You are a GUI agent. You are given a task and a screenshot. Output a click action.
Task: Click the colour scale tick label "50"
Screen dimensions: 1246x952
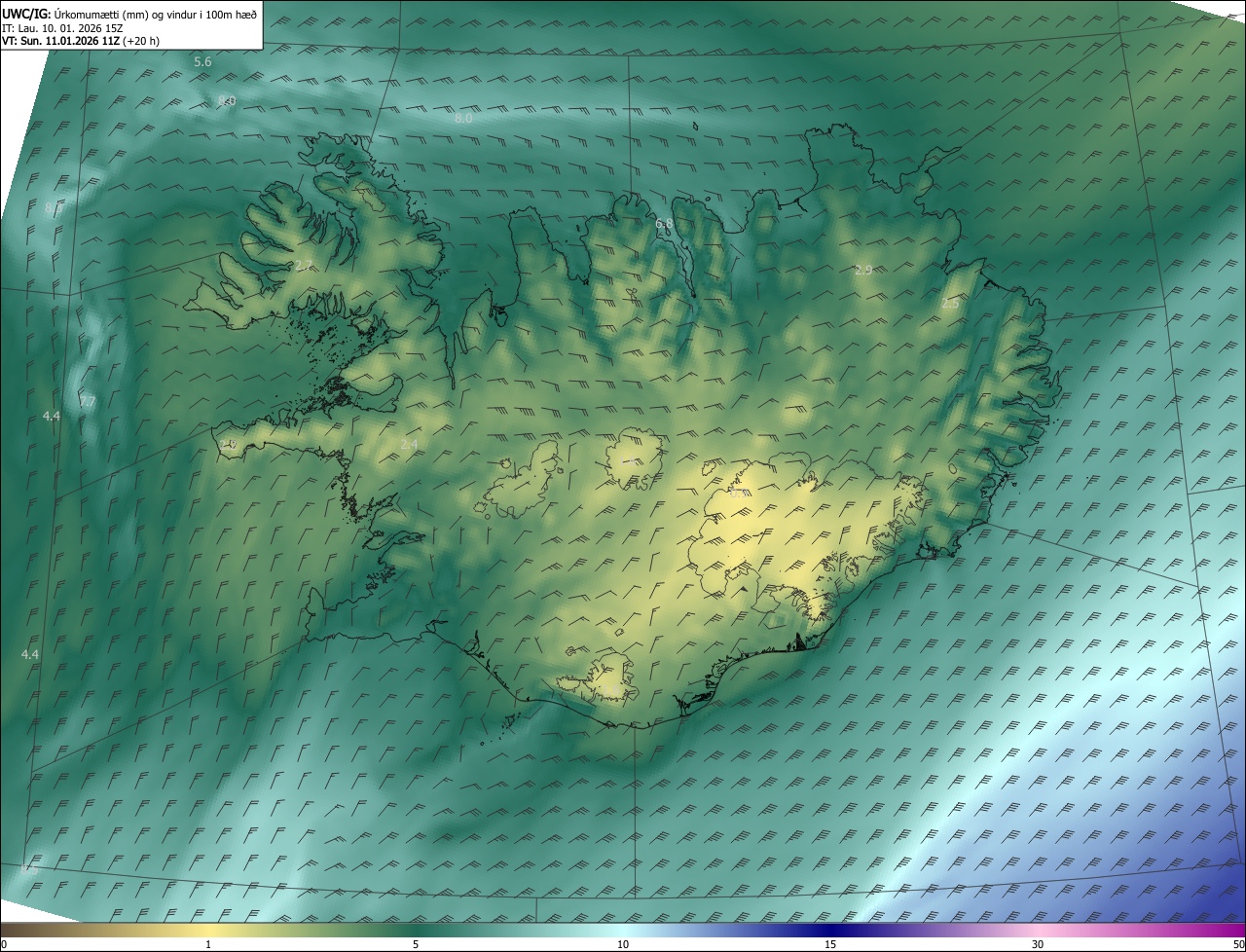tap(1238, 944)
